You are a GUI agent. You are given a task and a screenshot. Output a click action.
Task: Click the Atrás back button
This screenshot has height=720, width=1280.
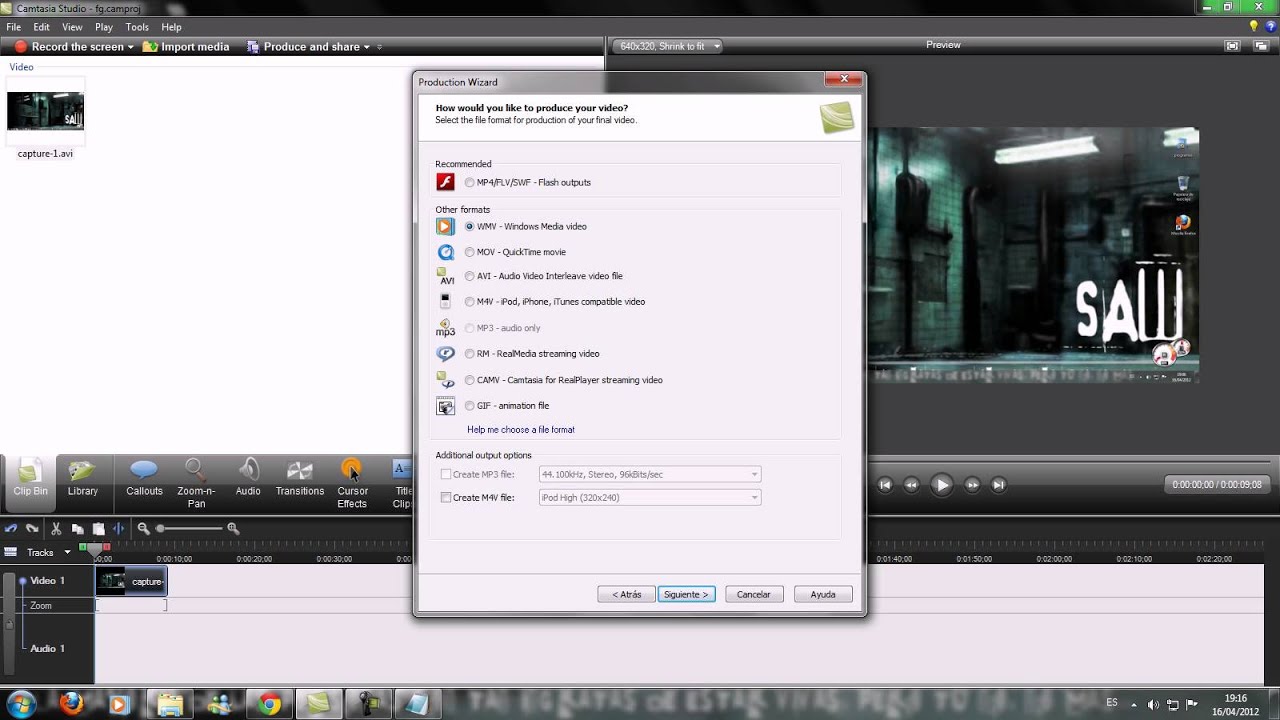627,594
